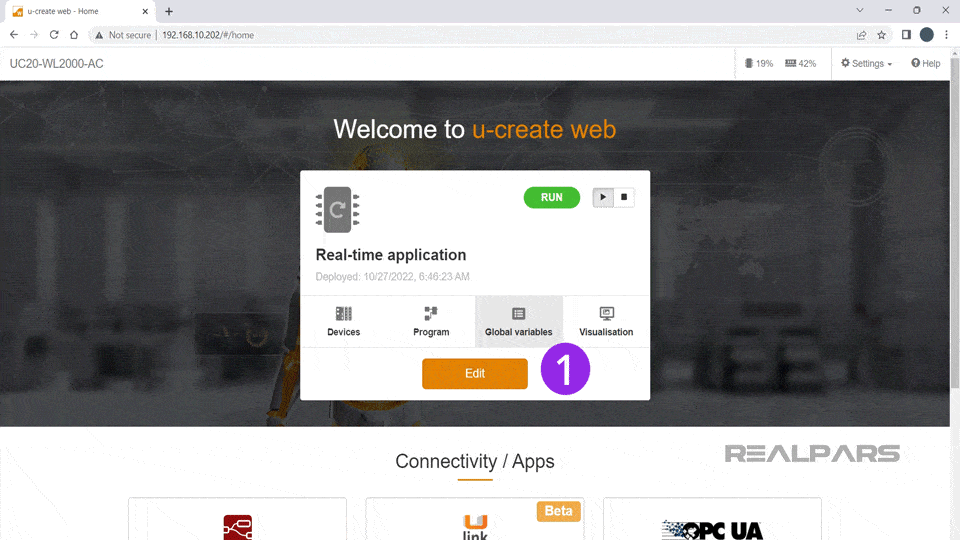Share this page icon in address bar
This screenshot has height=540, width=960.
click(x=861, y=35)
